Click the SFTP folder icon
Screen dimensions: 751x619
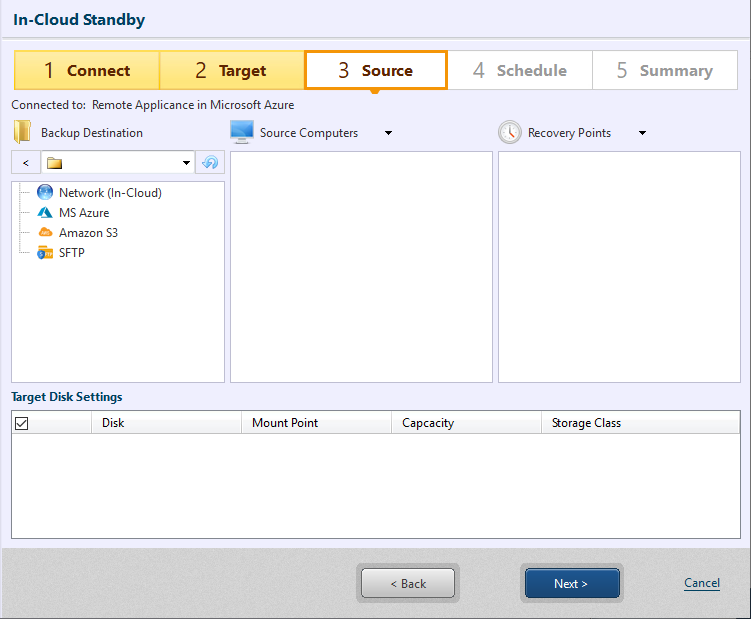pos(44,253)
